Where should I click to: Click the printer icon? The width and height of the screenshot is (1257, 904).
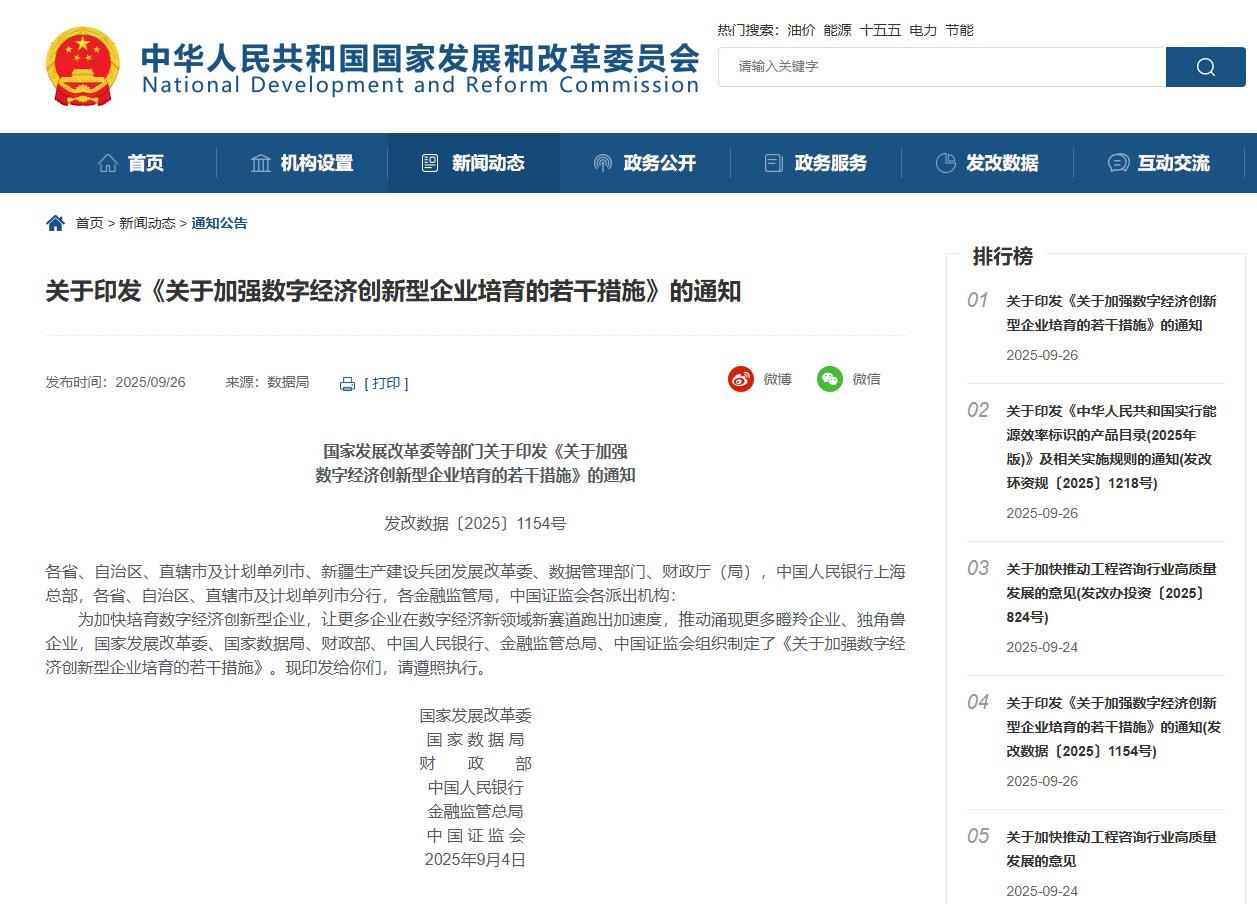pyautogui.click(x=347, y=384)
